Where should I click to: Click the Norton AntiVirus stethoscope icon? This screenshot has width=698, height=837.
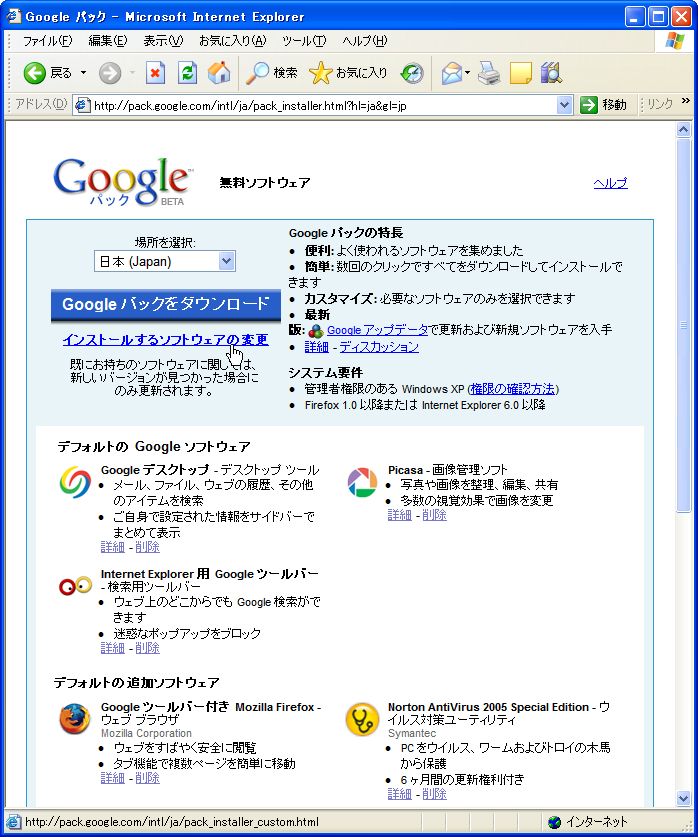click(x=362, y=719)
